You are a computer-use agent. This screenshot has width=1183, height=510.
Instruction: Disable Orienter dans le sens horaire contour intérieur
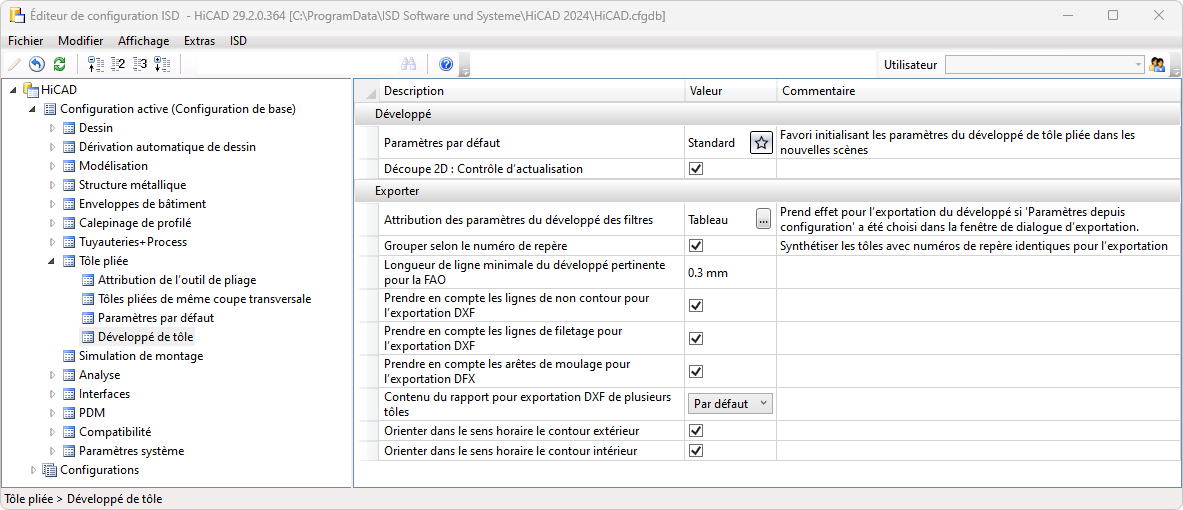697,451
